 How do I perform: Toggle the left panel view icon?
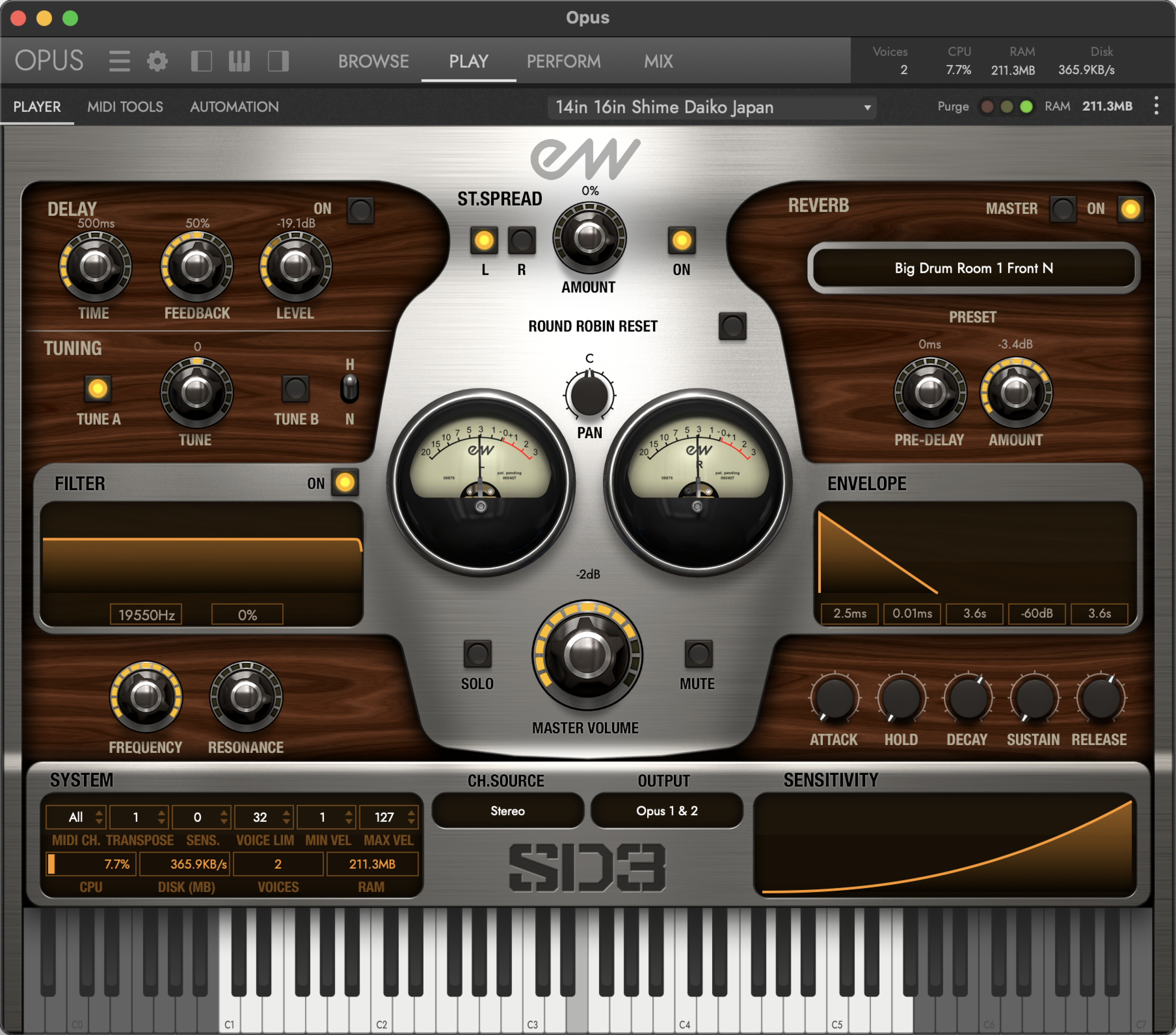pos(202,61)
